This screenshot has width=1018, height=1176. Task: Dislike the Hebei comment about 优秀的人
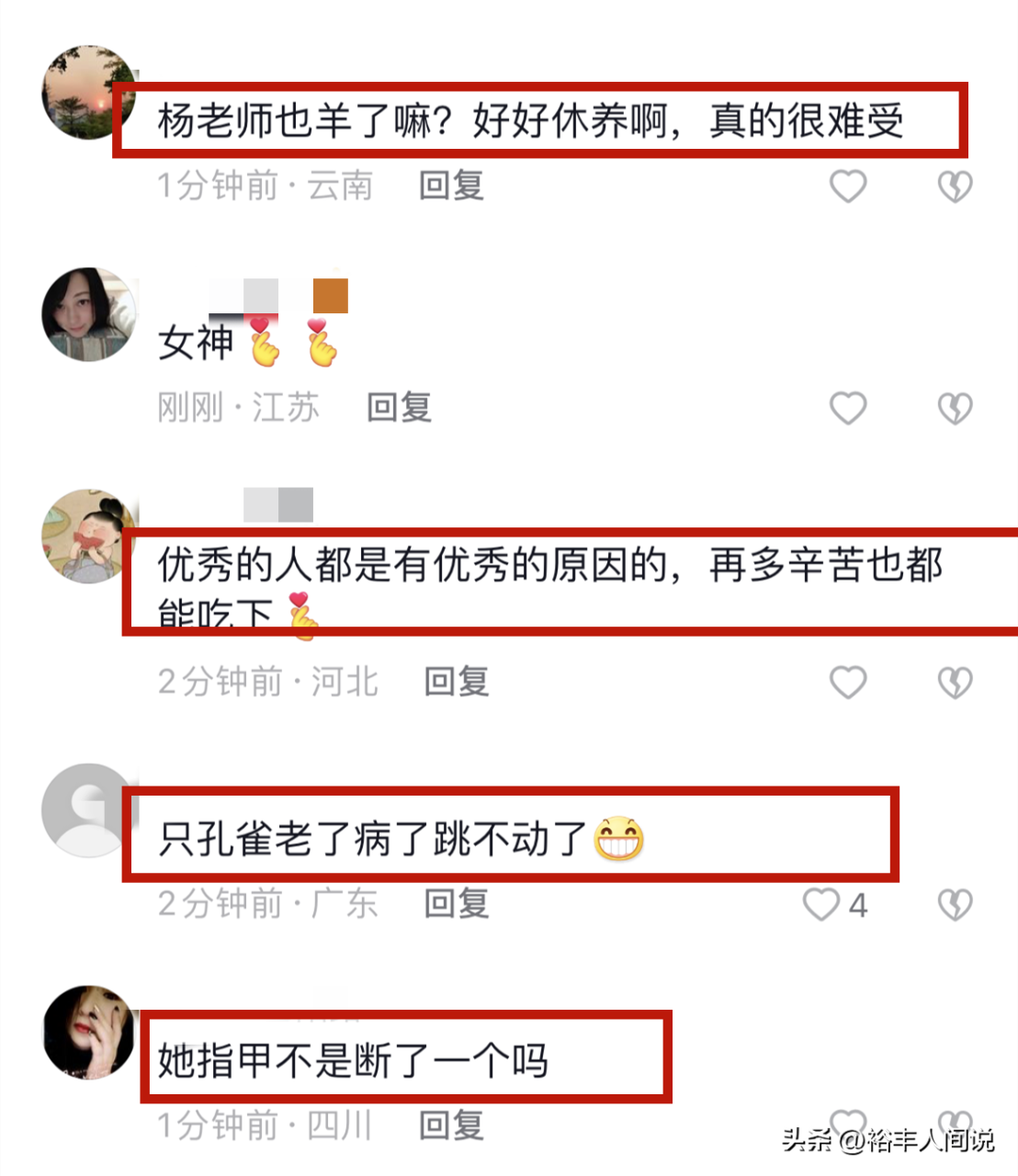[x=956, y=683]
